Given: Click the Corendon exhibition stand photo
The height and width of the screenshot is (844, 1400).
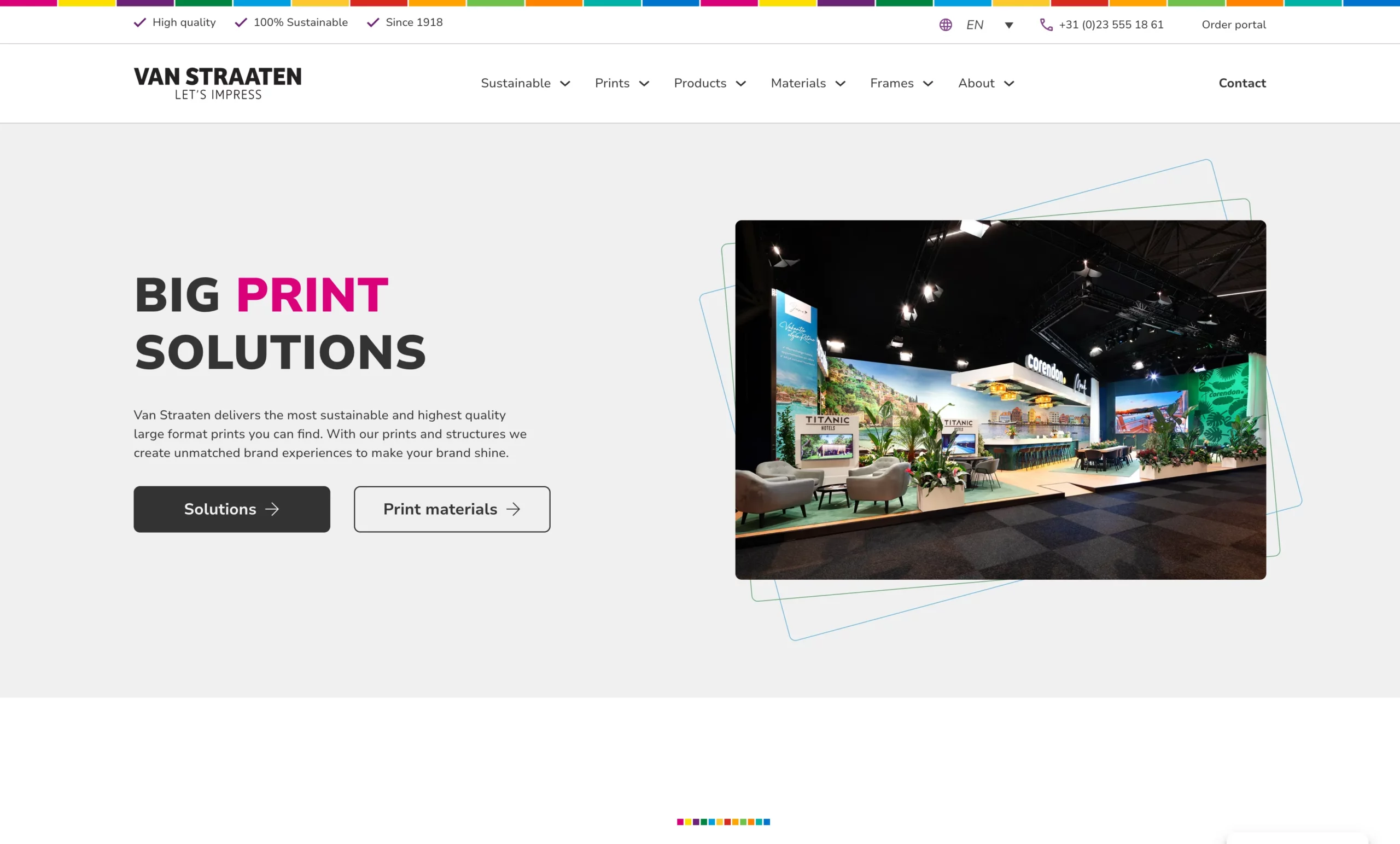Looking at the screenshot, I should [x=1000, y=400].
